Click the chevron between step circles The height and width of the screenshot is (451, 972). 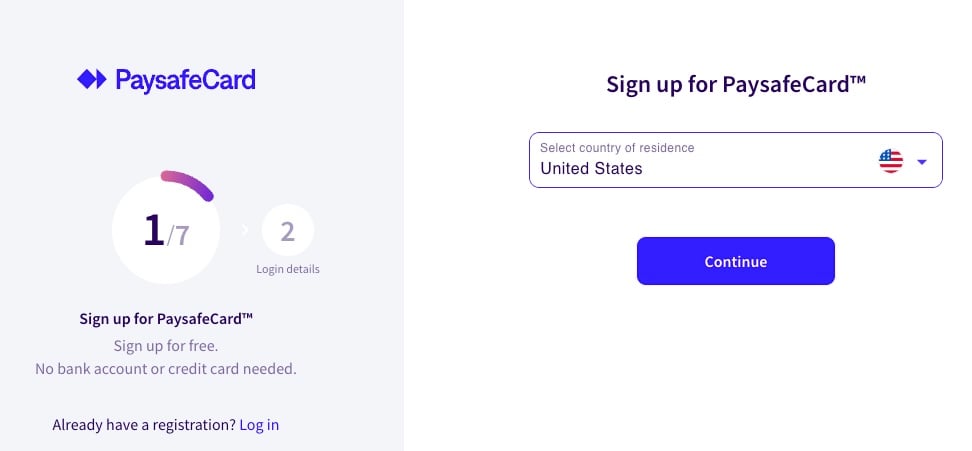(x=244, y=231)
